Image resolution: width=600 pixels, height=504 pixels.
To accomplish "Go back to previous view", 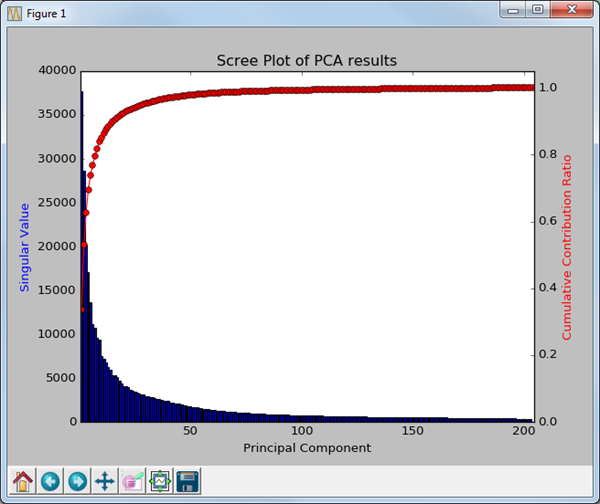I will (x=50, y=481).
